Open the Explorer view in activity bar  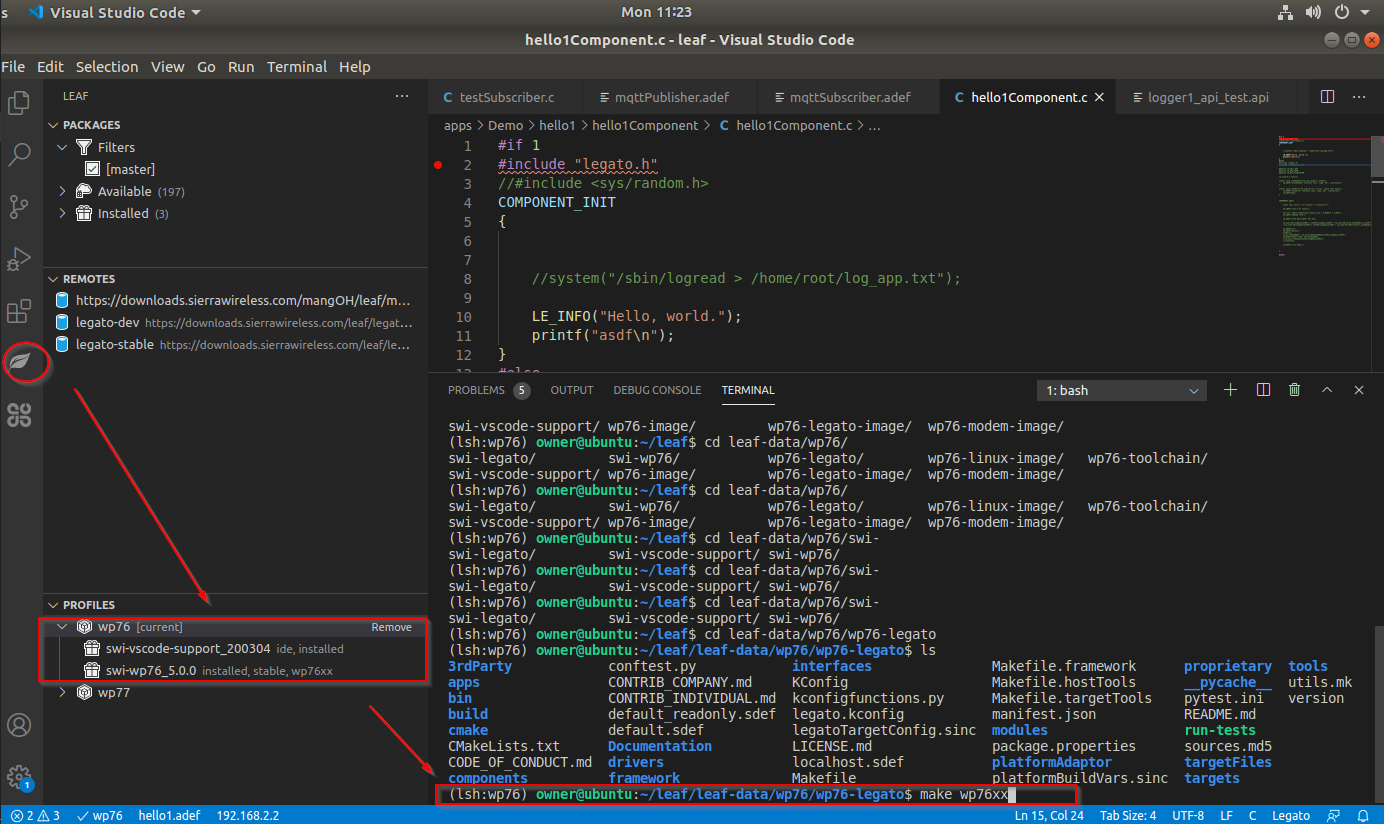19,102
